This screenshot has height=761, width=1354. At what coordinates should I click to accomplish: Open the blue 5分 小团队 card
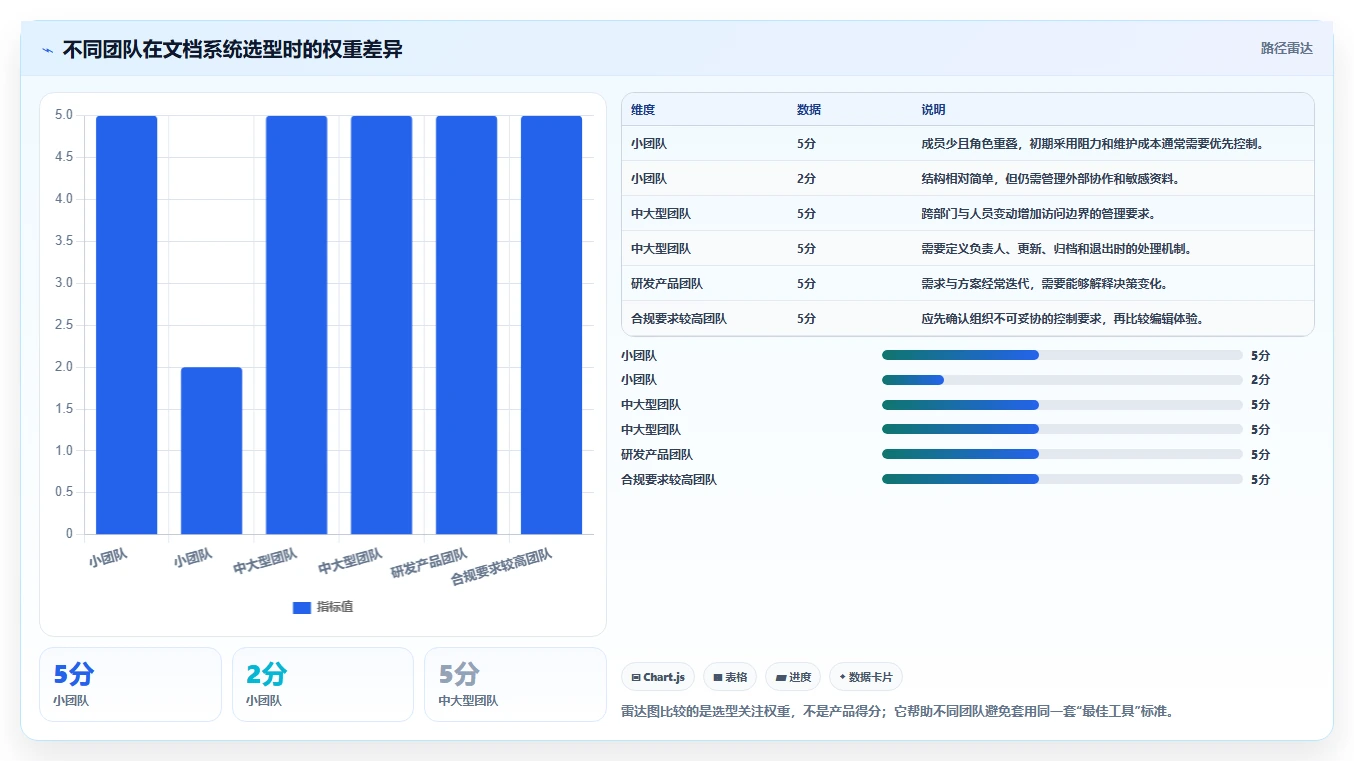pos(130,684)
